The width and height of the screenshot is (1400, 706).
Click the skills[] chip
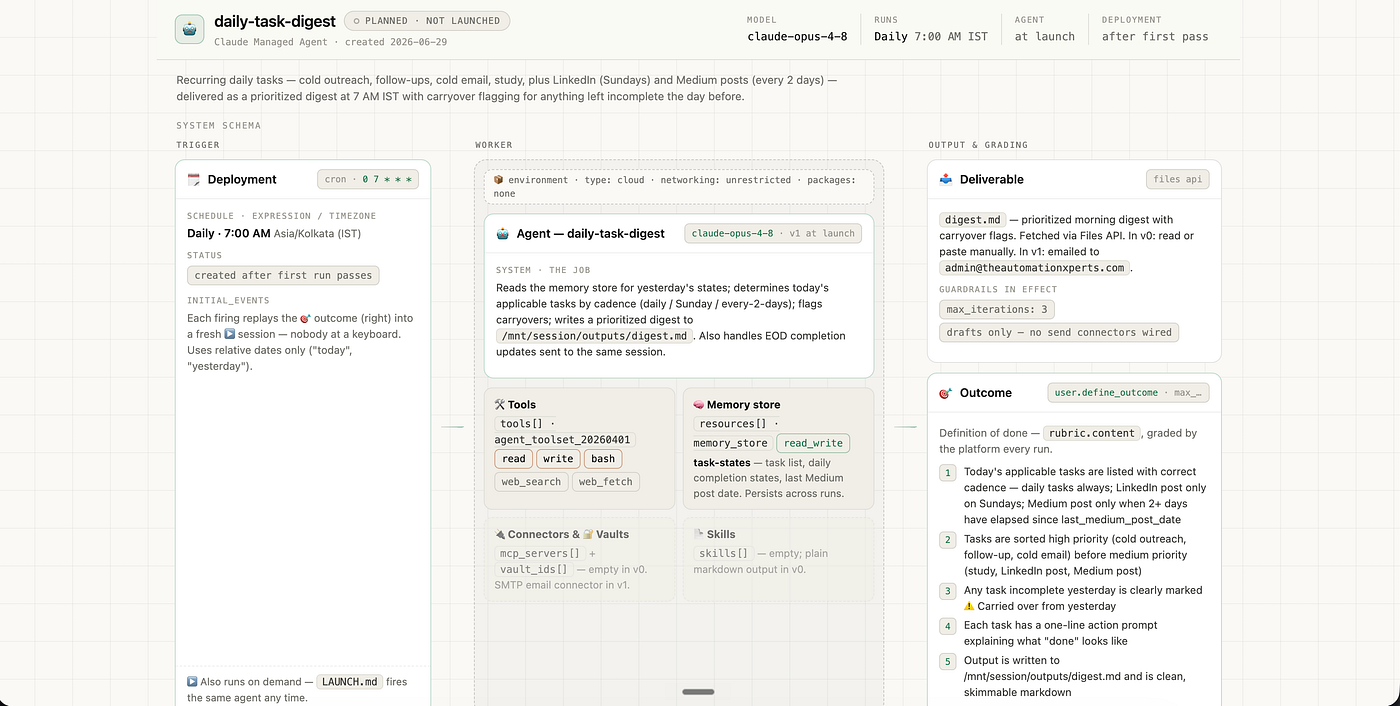pyautogui.click(x=723, y=553)
